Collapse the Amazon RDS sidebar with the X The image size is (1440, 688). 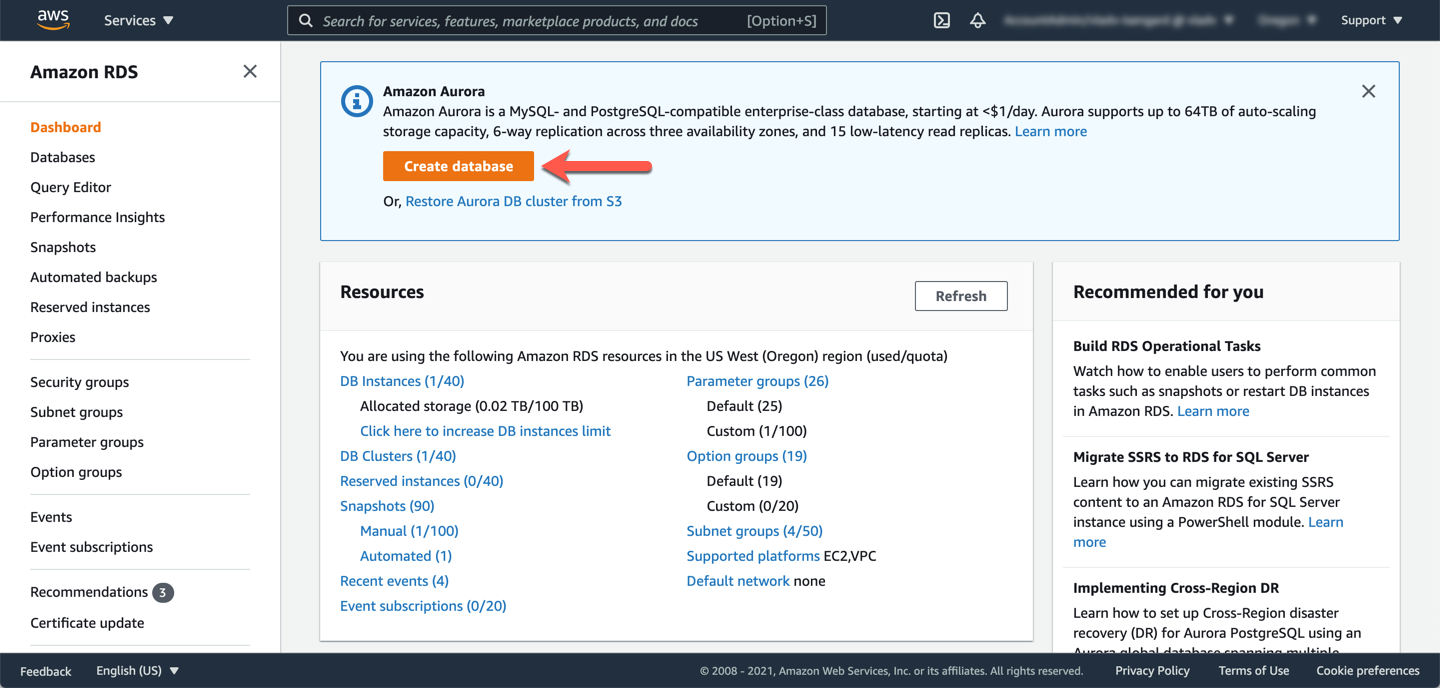(x=250, y=71)
